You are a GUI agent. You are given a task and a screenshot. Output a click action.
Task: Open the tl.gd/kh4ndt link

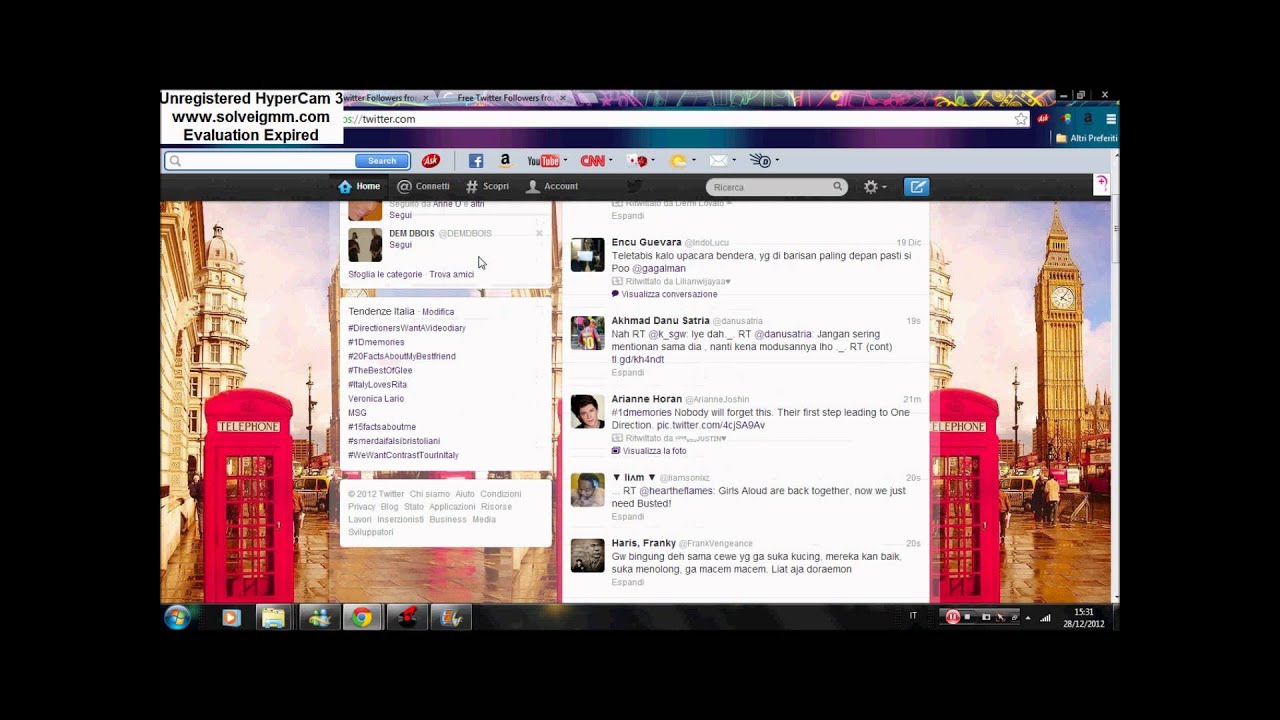638,360
